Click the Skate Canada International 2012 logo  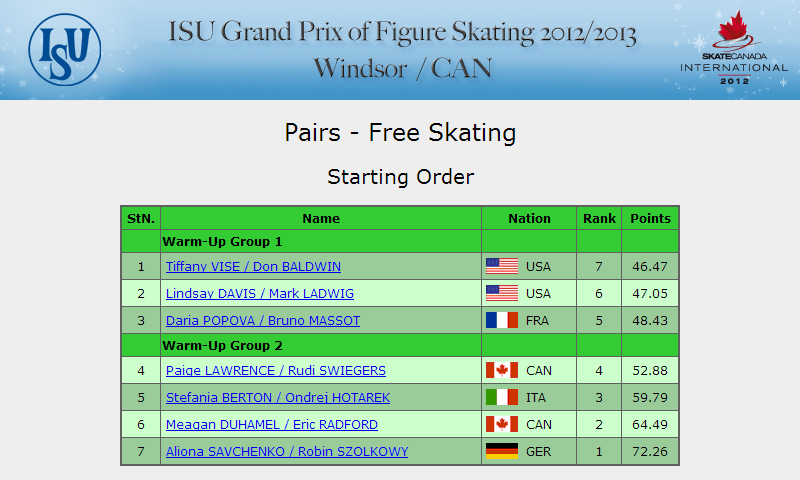733,47
